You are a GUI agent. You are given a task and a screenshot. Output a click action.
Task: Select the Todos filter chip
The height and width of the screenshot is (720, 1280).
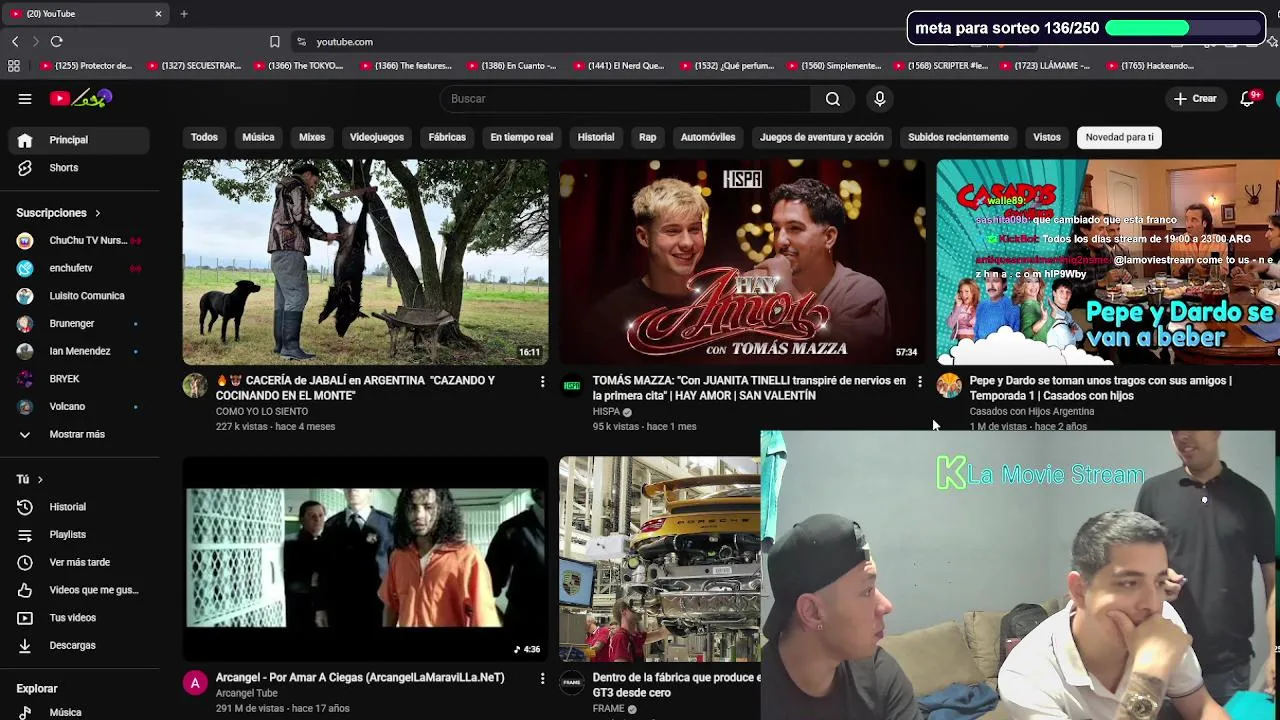click(x=204, y=137)
